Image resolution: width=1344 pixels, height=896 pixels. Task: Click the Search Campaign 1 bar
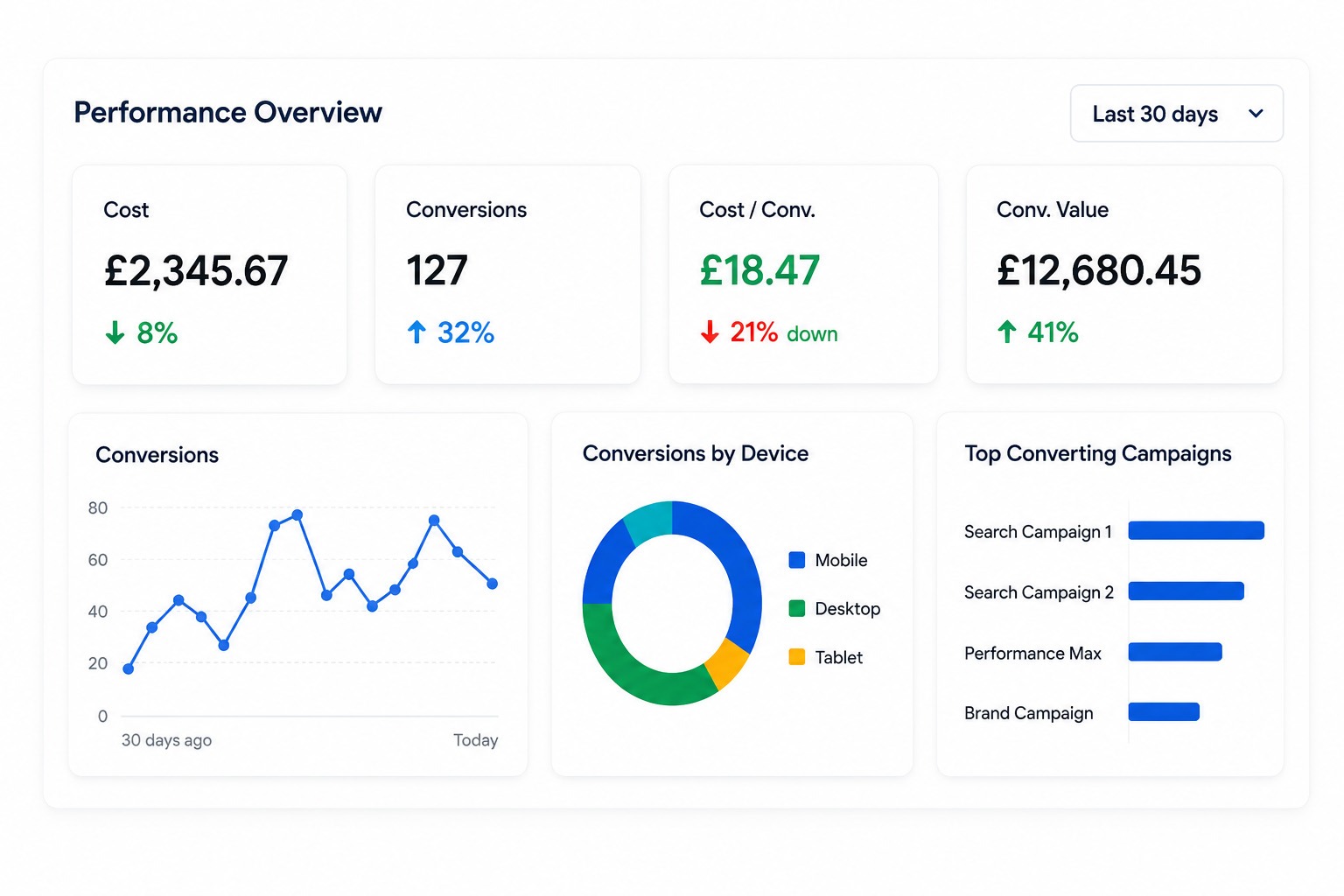(x=1196, y=530)
